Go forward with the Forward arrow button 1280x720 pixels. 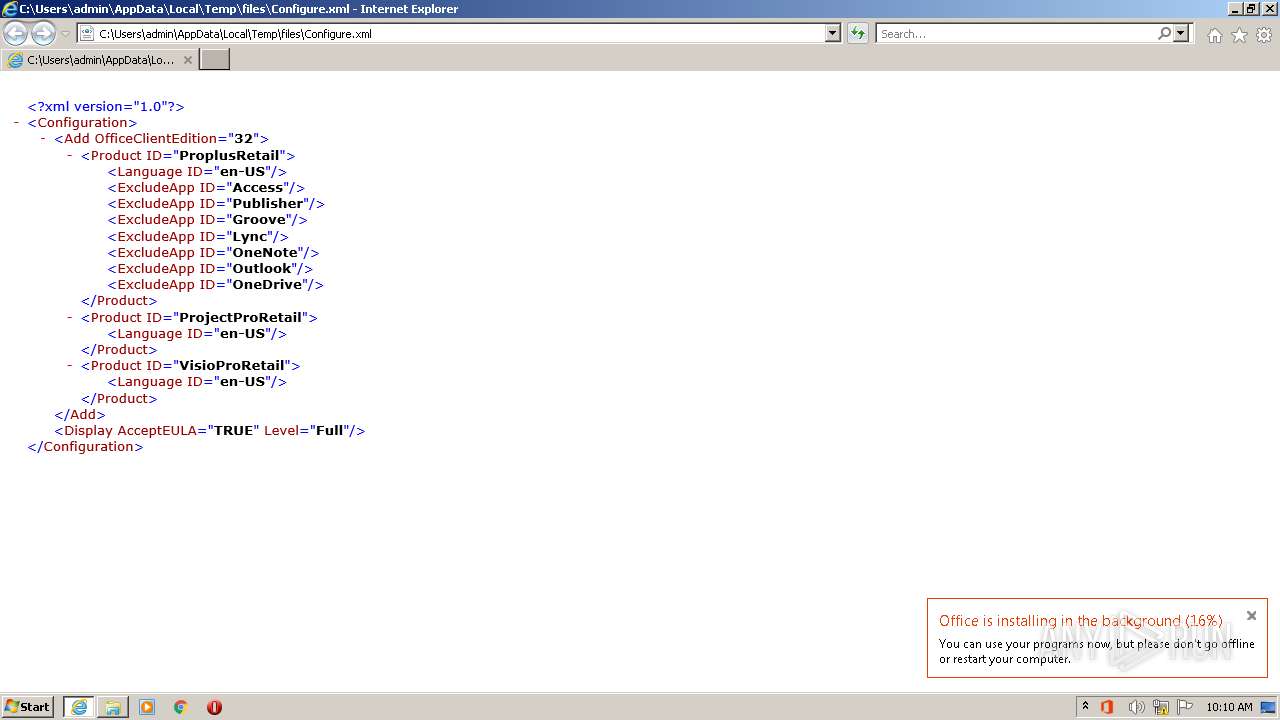coord(43,34)
